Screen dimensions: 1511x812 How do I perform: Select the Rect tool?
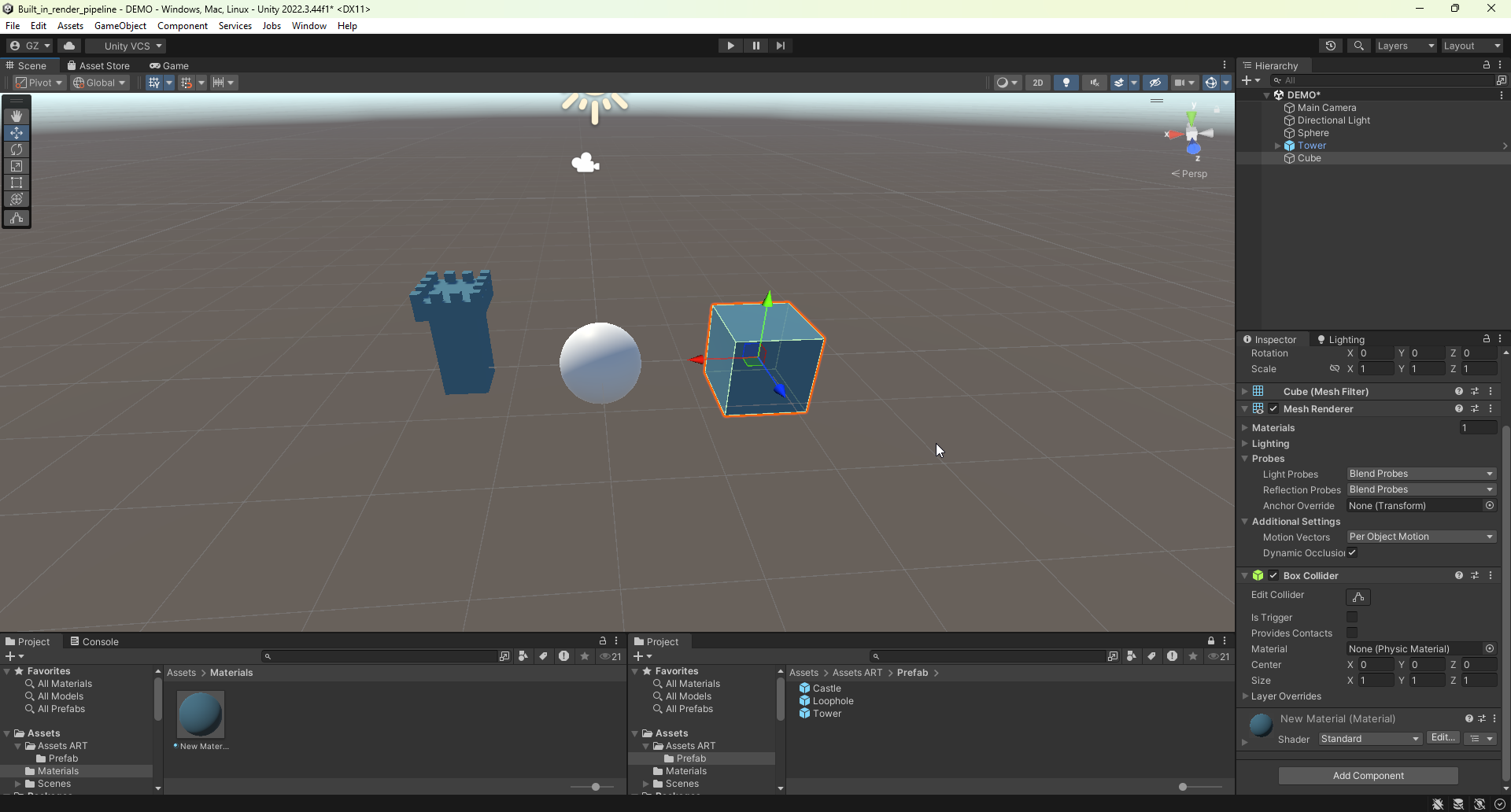17,183
